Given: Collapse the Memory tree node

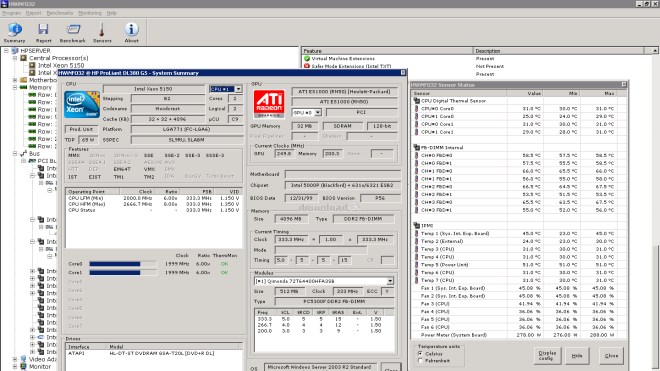Looking at the screenshot, I should [x=15, y=88].
